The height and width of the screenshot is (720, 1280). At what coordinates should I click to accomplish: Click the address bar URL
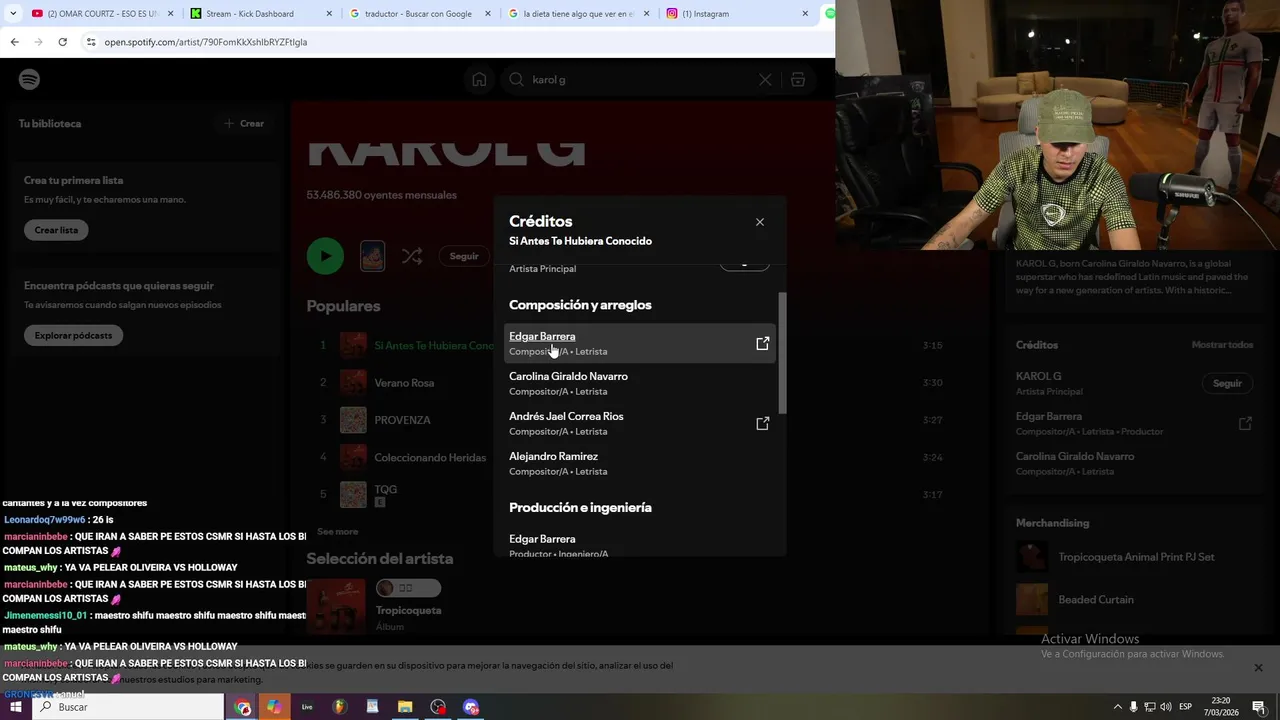tap(205, 42)
